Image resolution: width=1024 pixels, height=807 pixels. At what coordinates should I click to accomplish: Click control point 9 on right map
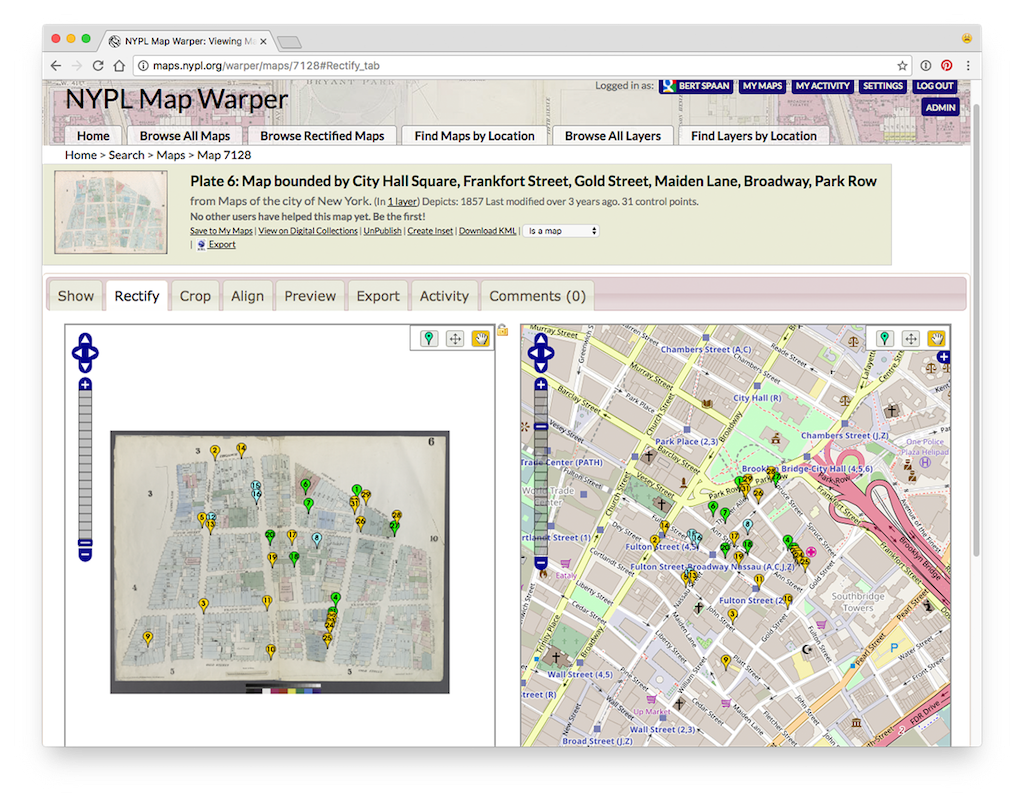click(726, 663)
